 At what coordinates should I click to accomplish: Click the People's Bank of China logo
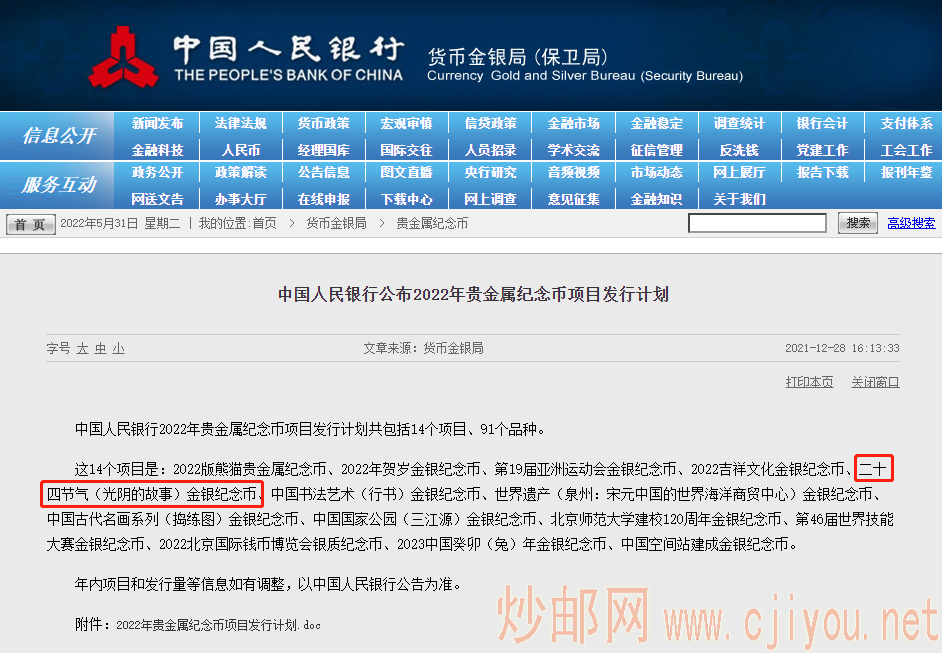pos(123,58)
